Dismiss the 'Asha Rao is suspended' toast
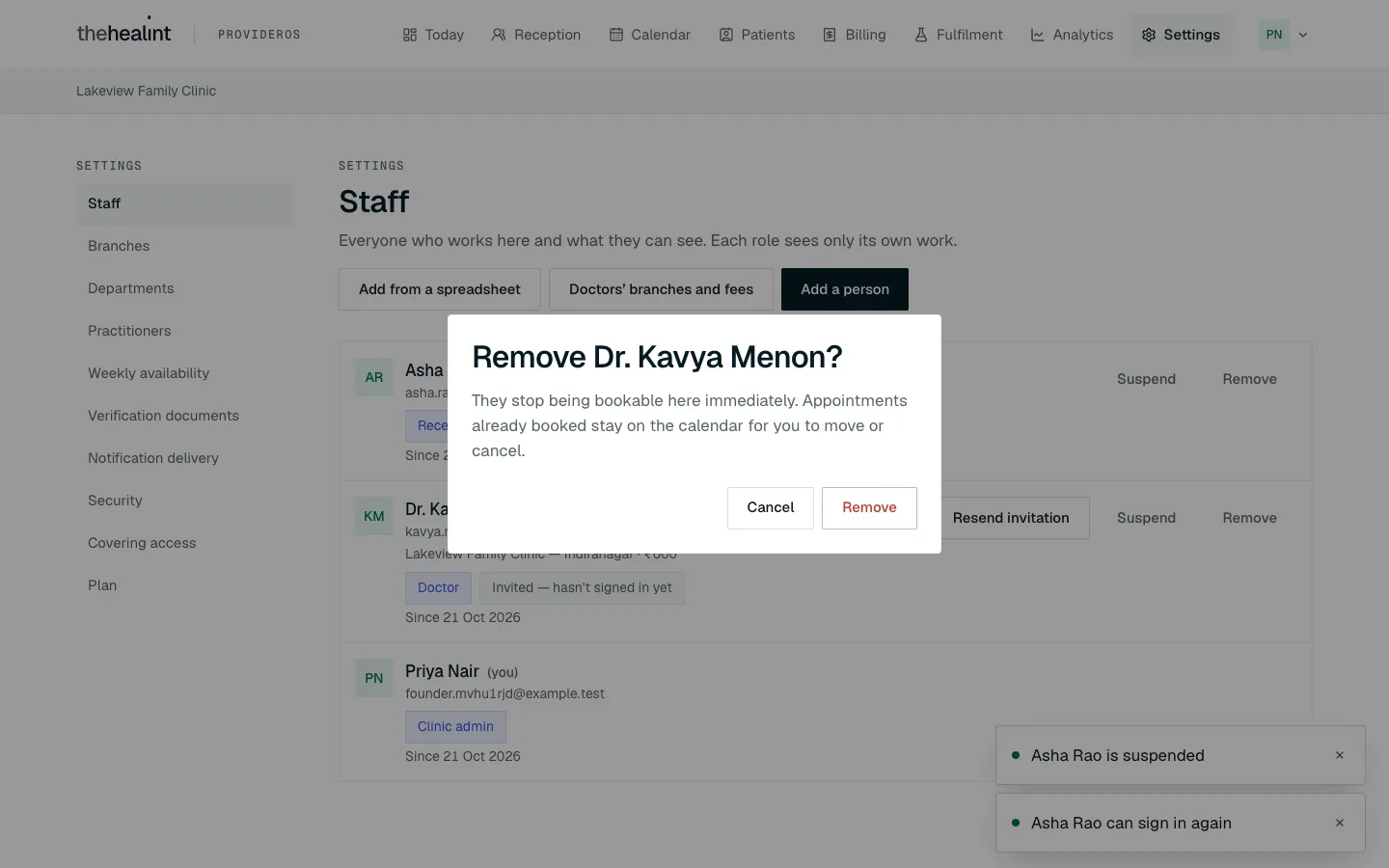 click(1340, 755)
